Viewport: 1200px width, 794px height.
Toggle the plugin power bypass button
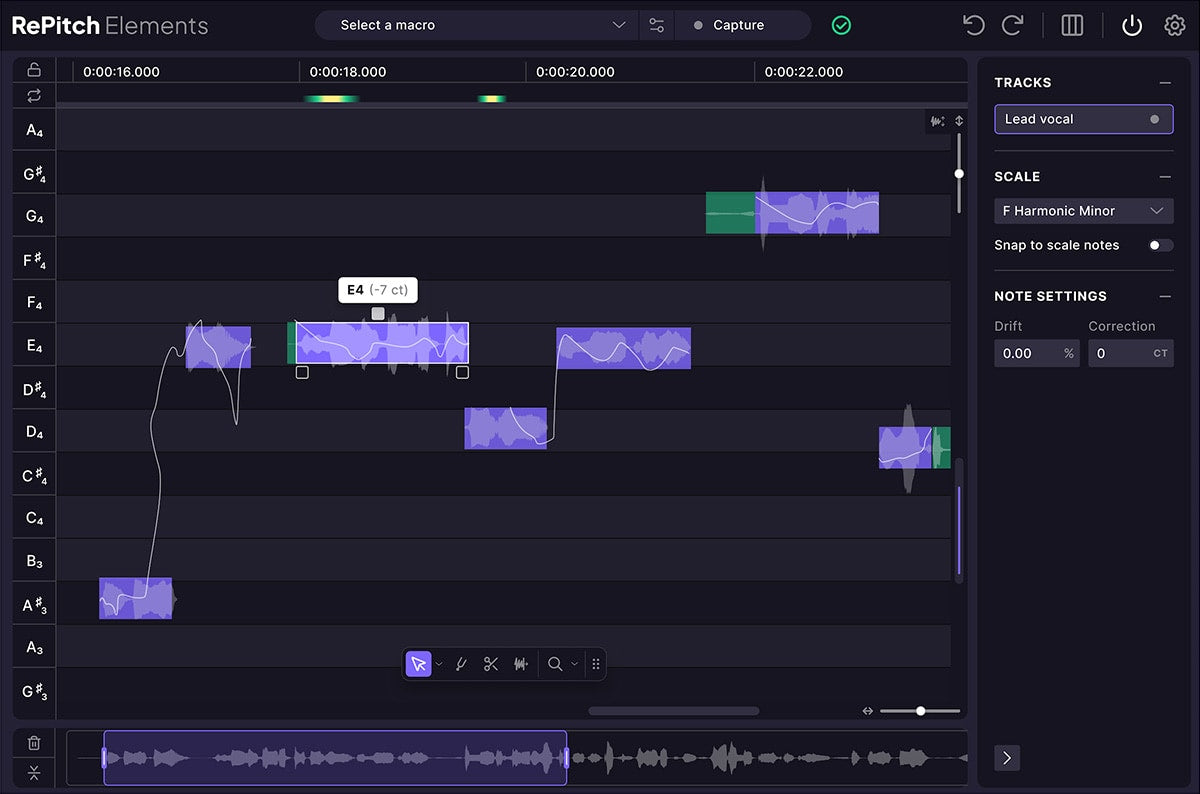coord(1131,25)
